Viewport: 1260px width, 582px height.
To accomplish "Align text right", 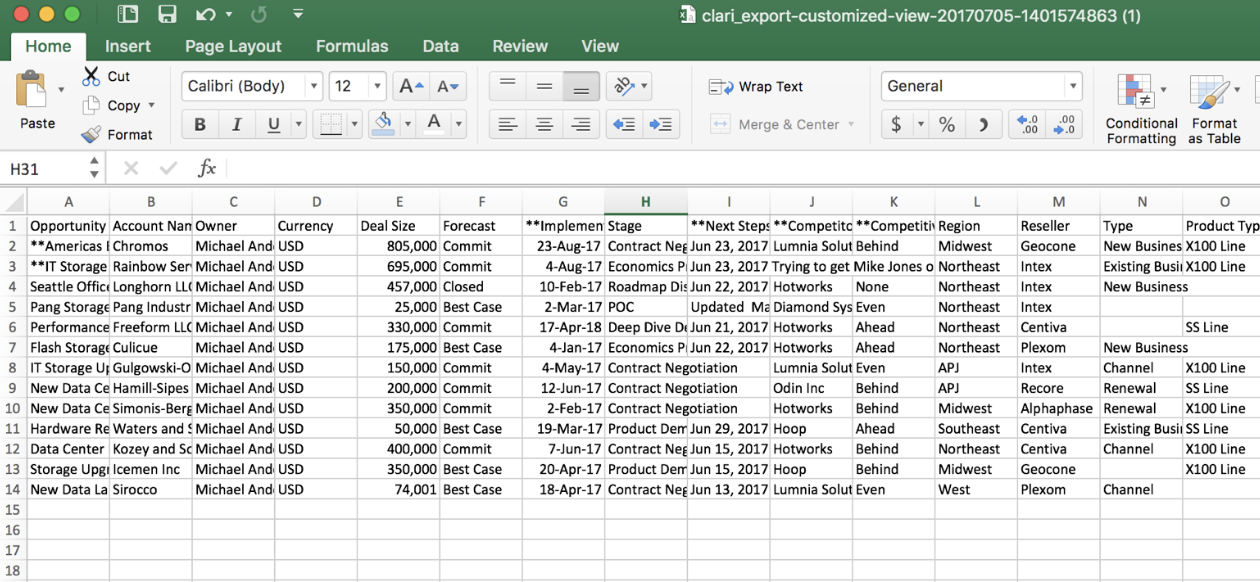I will click(x=580, y=125).
